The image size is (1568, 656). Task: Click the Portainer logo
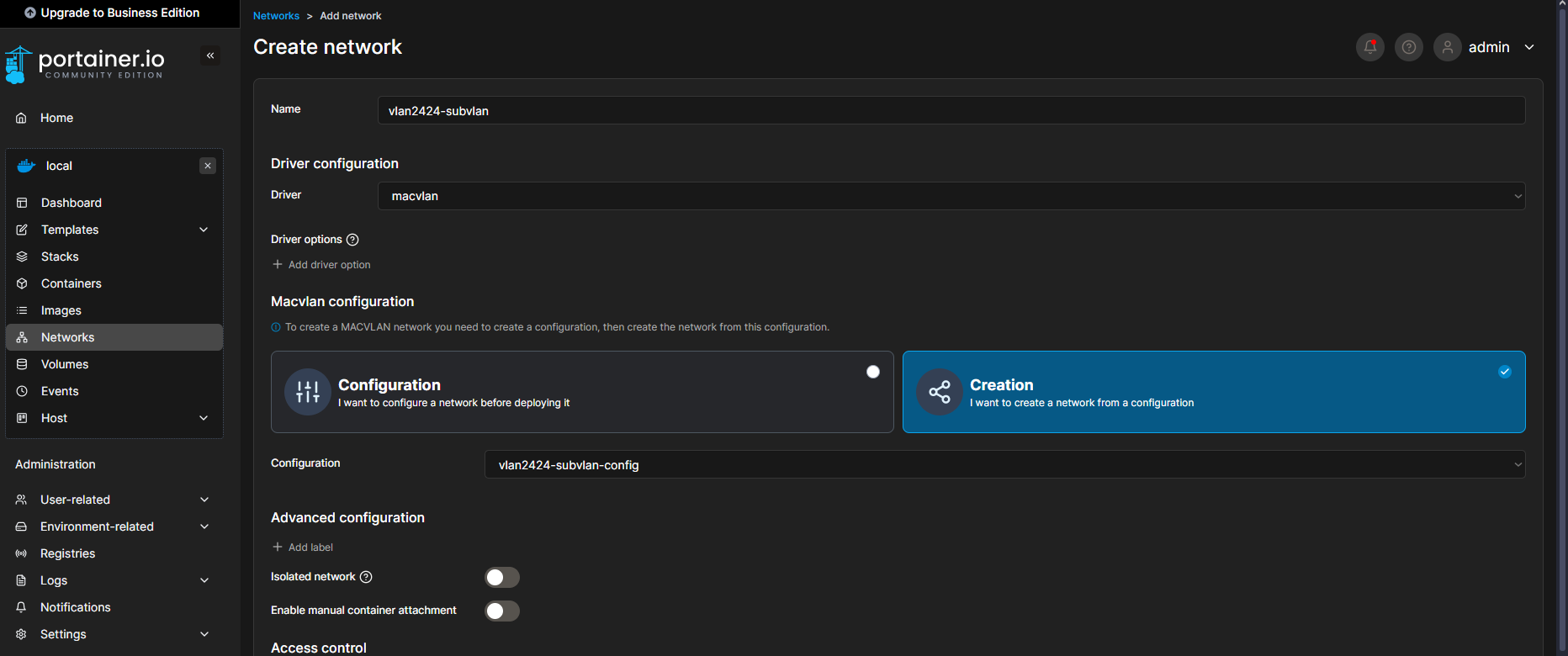click(85, 64)
